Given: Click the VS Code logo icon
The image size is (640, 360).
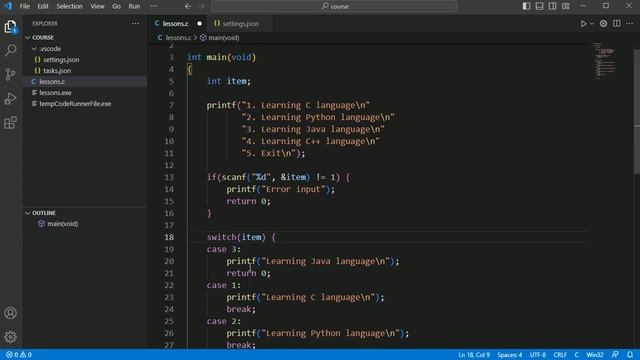Looking at the screenshot, I should click(x=8, y=6).
